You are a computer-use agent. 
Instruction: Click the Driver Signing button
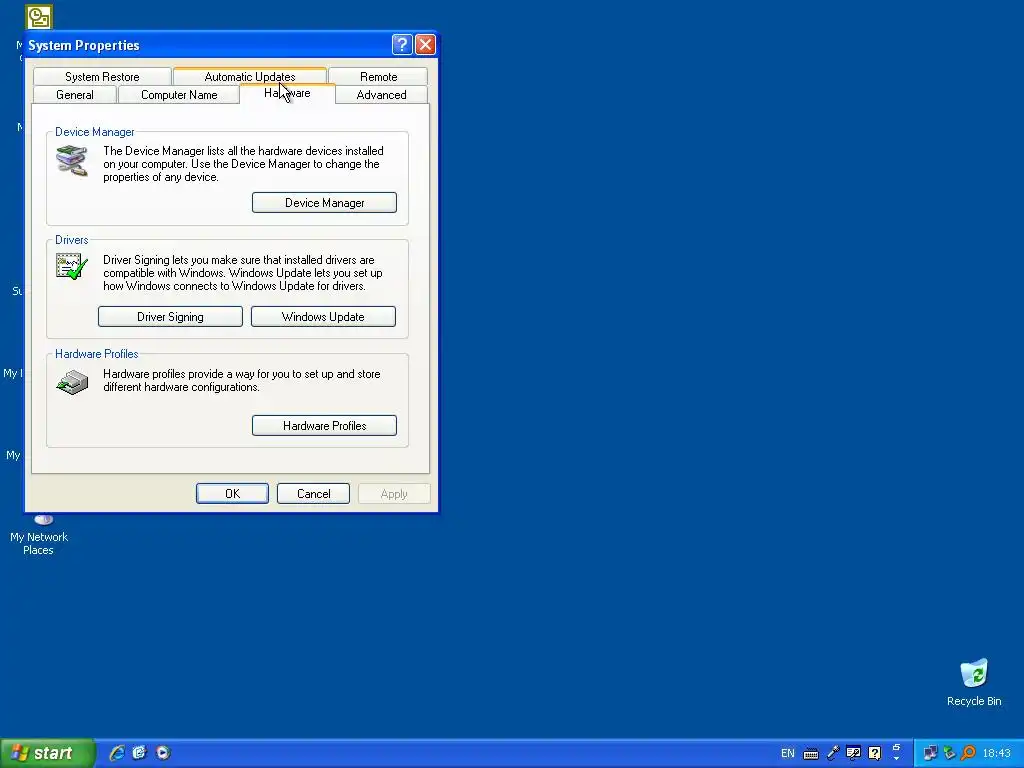pyautogui.click(x=170, y=317)
